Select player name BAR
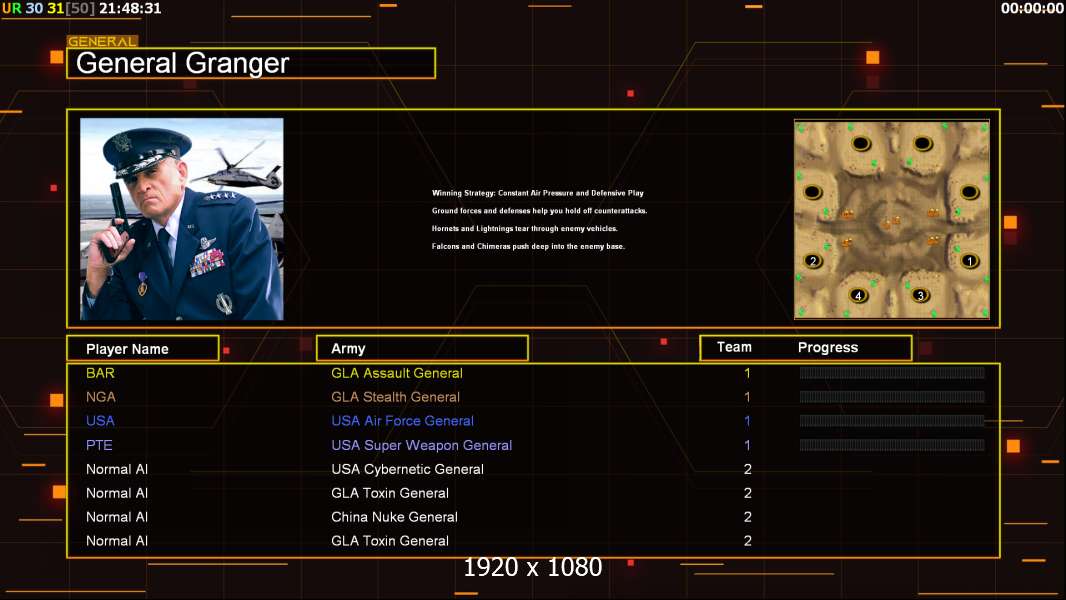This screenshot has height=600, width=1066. coord(100,373)
